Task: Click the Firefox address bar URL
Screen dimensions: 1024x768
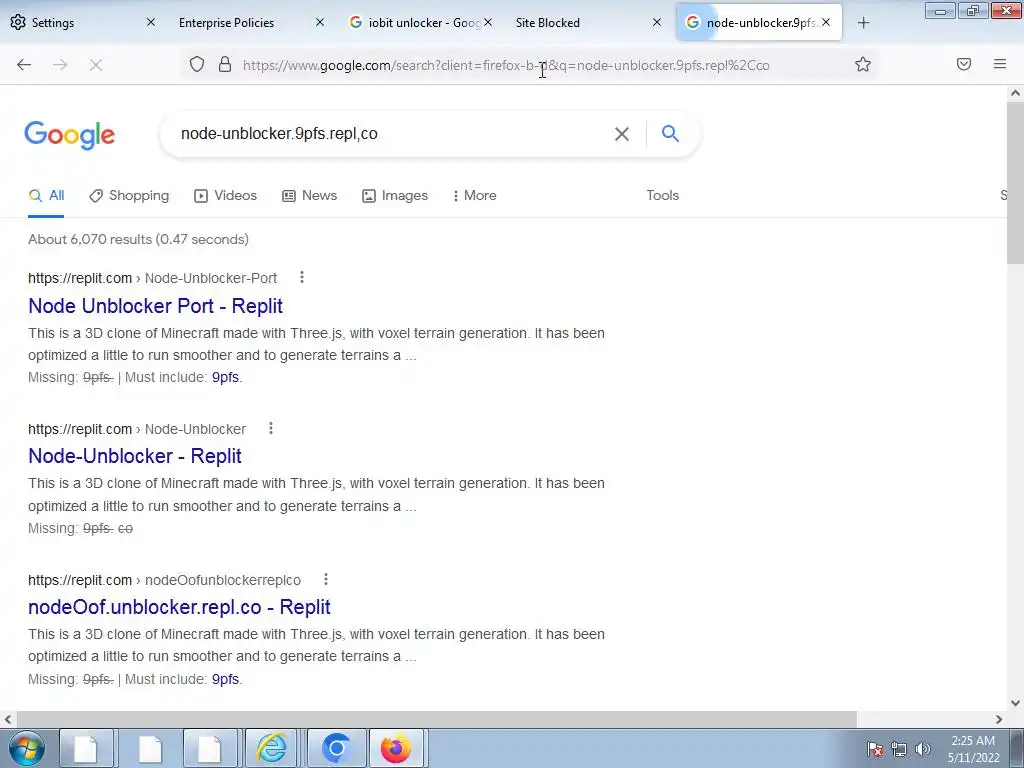Action: point(506,65)
